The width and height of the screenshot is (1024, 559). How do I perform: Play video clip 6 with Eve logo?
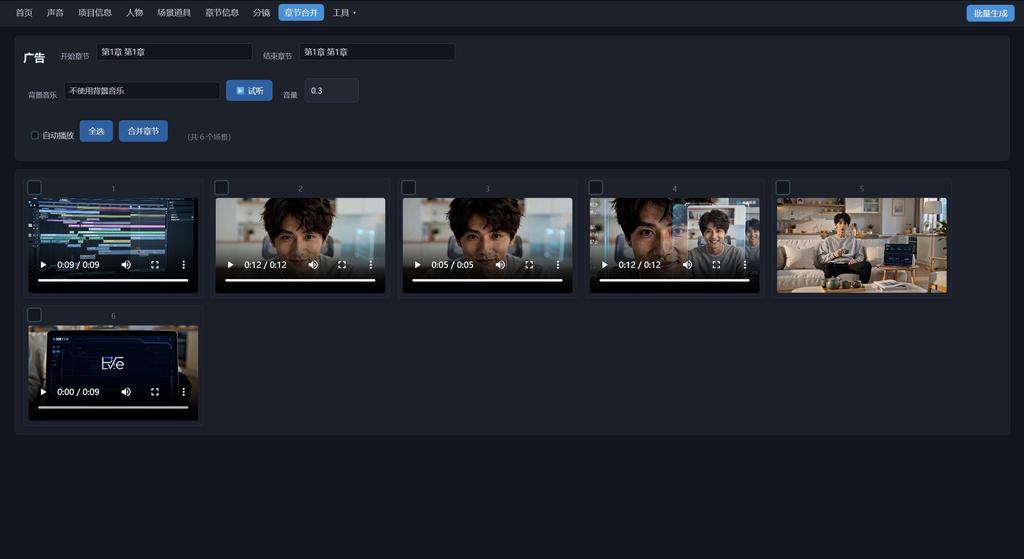tap(43, 392)
